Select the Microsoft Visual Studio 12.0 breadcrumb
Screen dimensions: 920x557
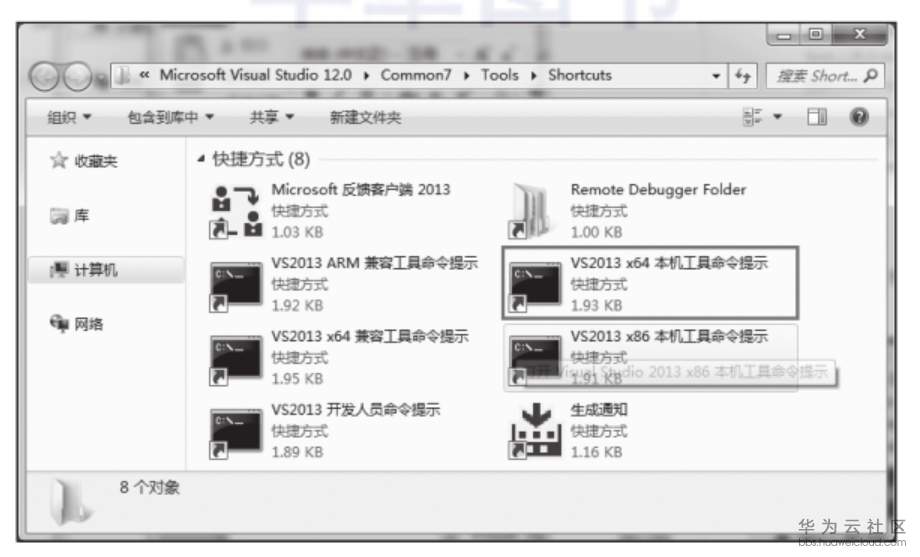click(x=255, y=75)
